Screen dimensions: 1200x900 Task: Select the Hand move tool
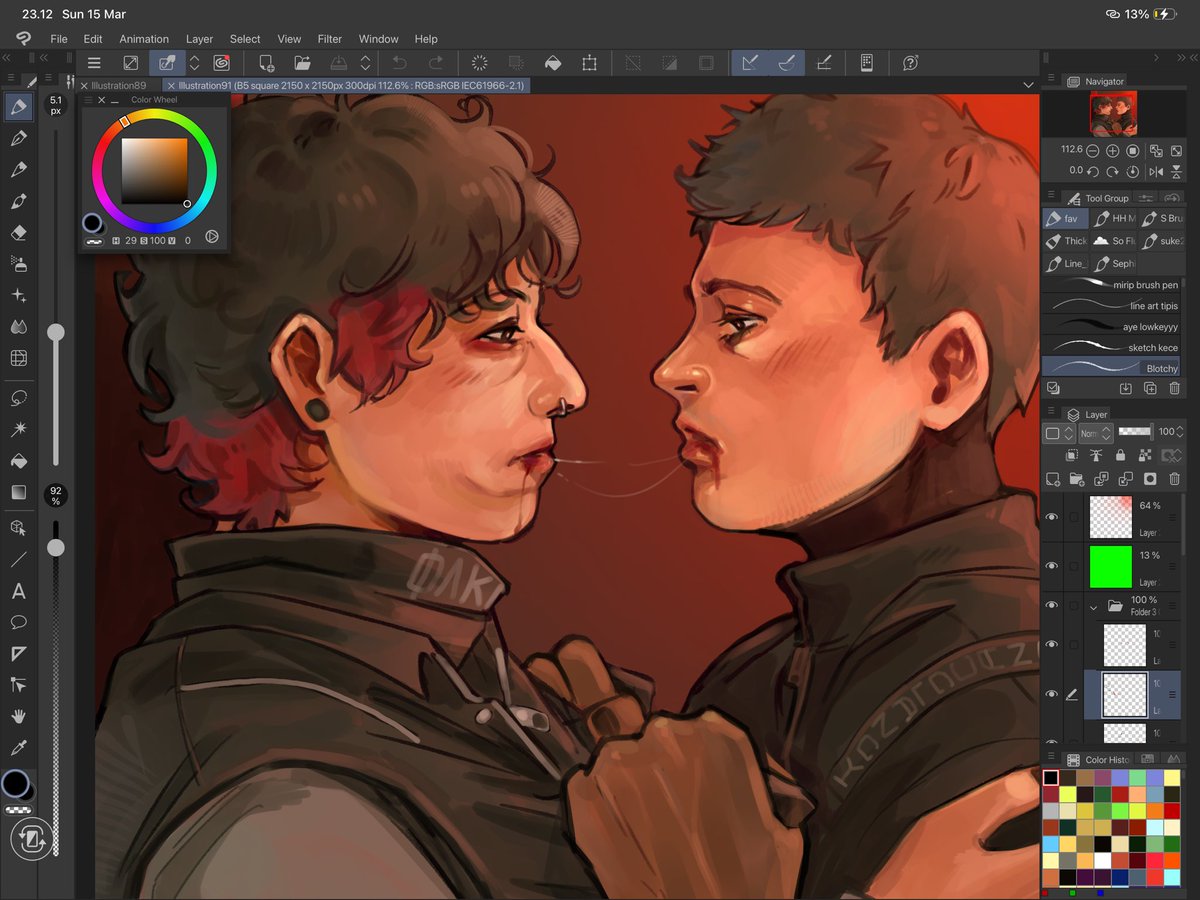pos(18,716)
